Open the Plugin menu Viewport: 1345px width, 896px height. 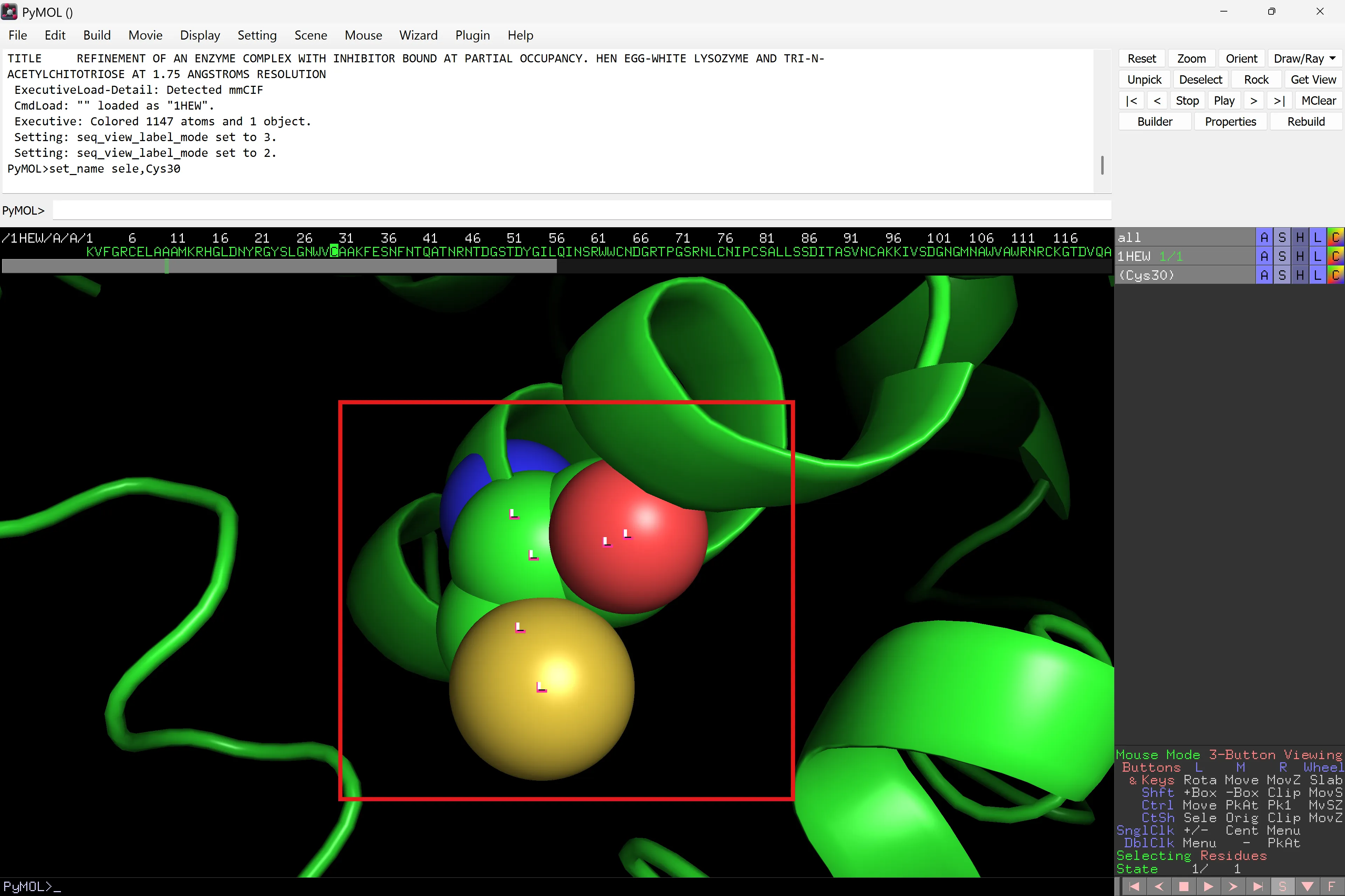tap(472, 35)
